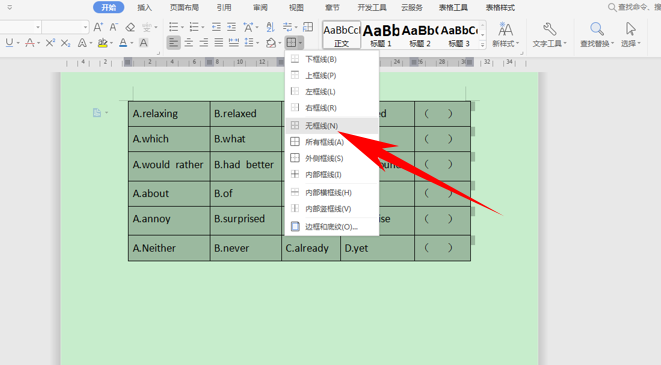Viewport: 661px width, 365px height.
Task: Open Find and Replace (查找替换)
Action: pos(597,35)
